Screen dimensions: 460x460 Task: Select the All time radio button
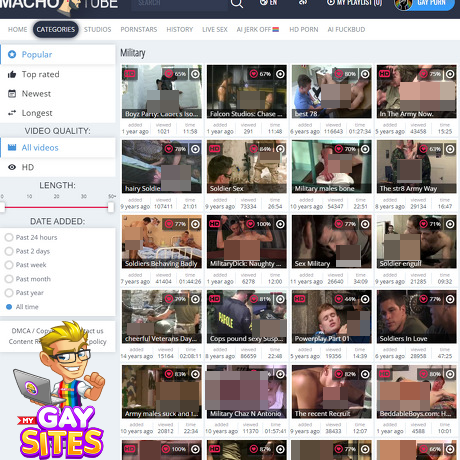(9, 307)
